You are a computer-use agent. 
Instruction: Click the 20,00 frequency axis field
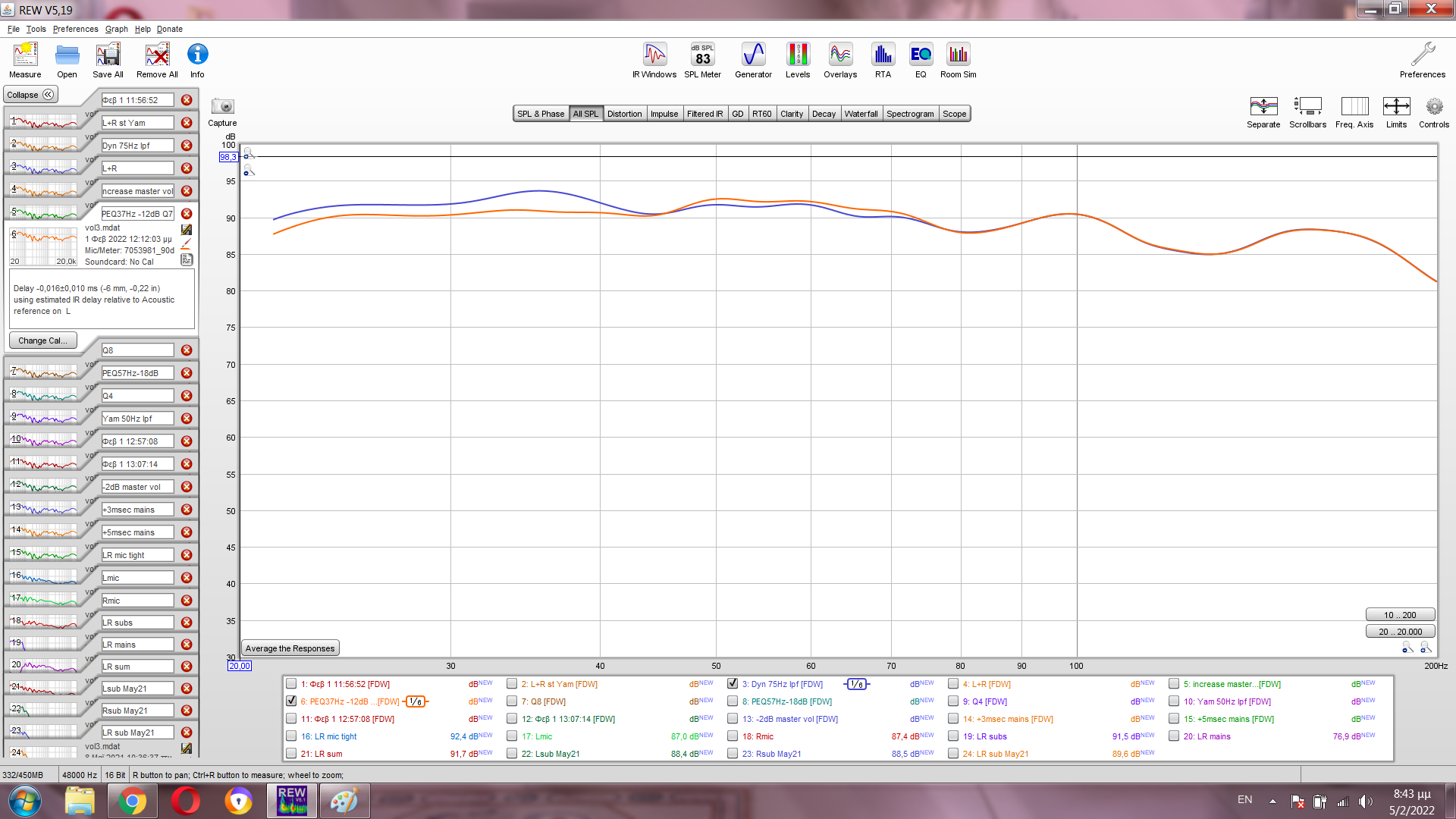tap(240, 666)
